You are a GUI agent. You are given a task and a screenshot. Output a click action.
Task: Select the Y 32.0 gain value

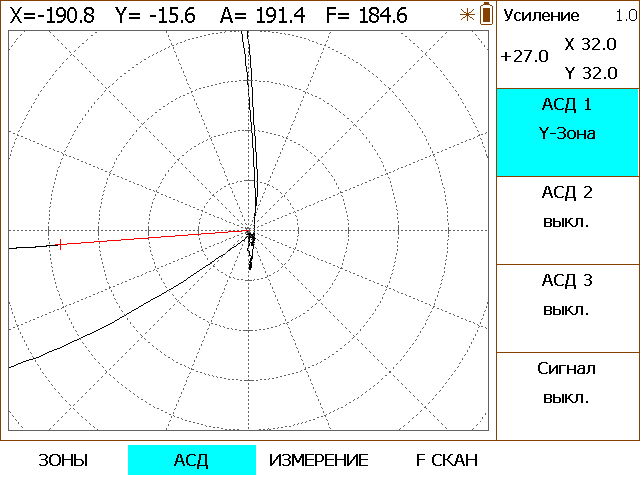coord(591,73)
